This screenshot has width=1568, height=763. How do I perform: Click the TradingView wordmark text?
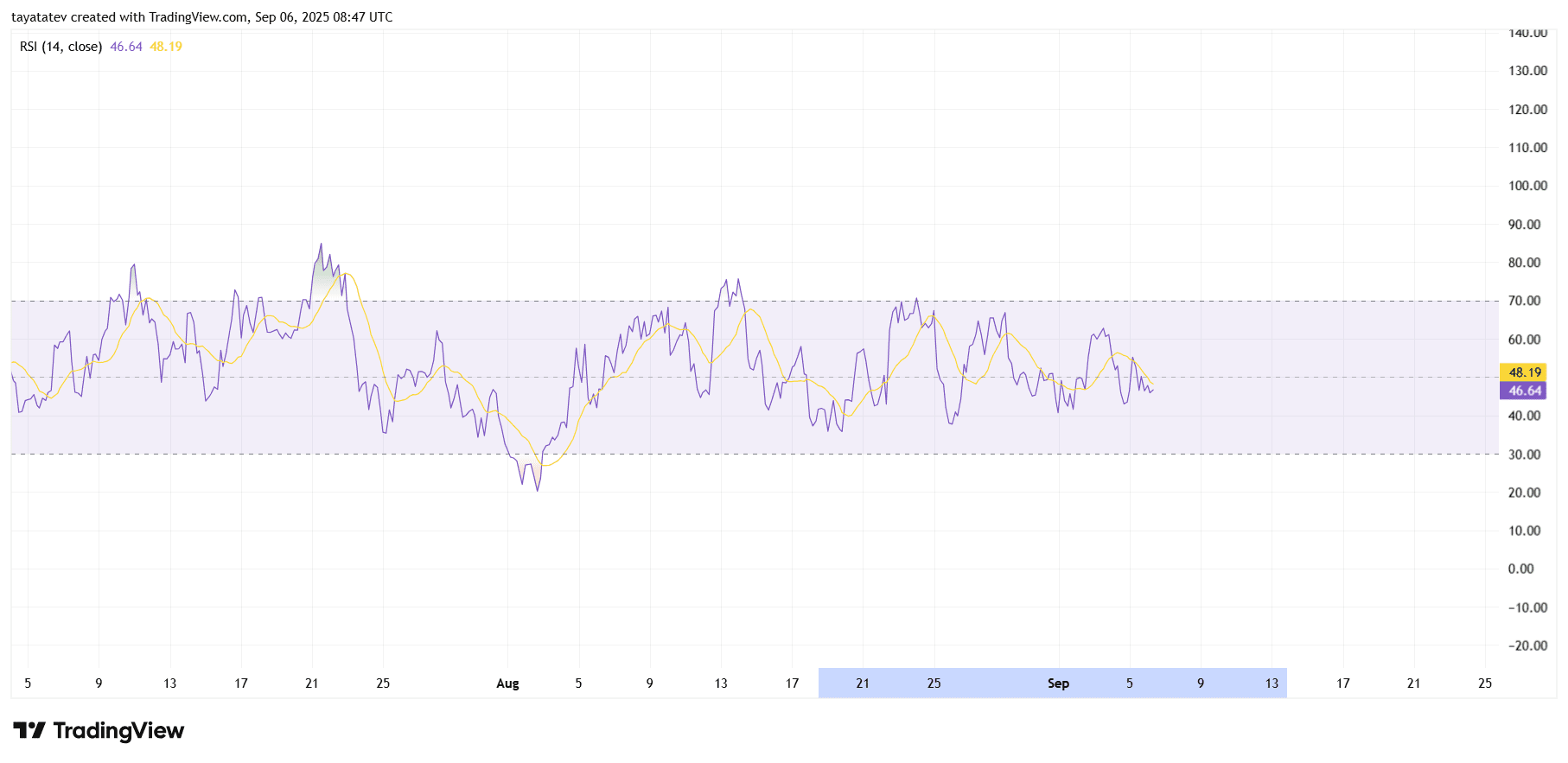coord(118,731)
